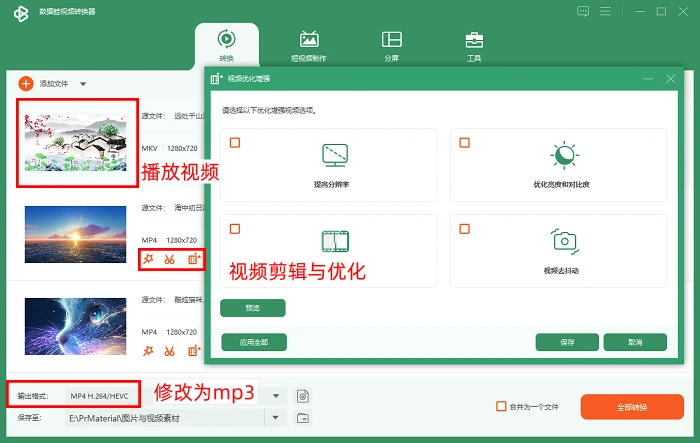Enable the 提高分辨率 checkbox
Screen dimensions: 700x443
(x=235, y=142)
